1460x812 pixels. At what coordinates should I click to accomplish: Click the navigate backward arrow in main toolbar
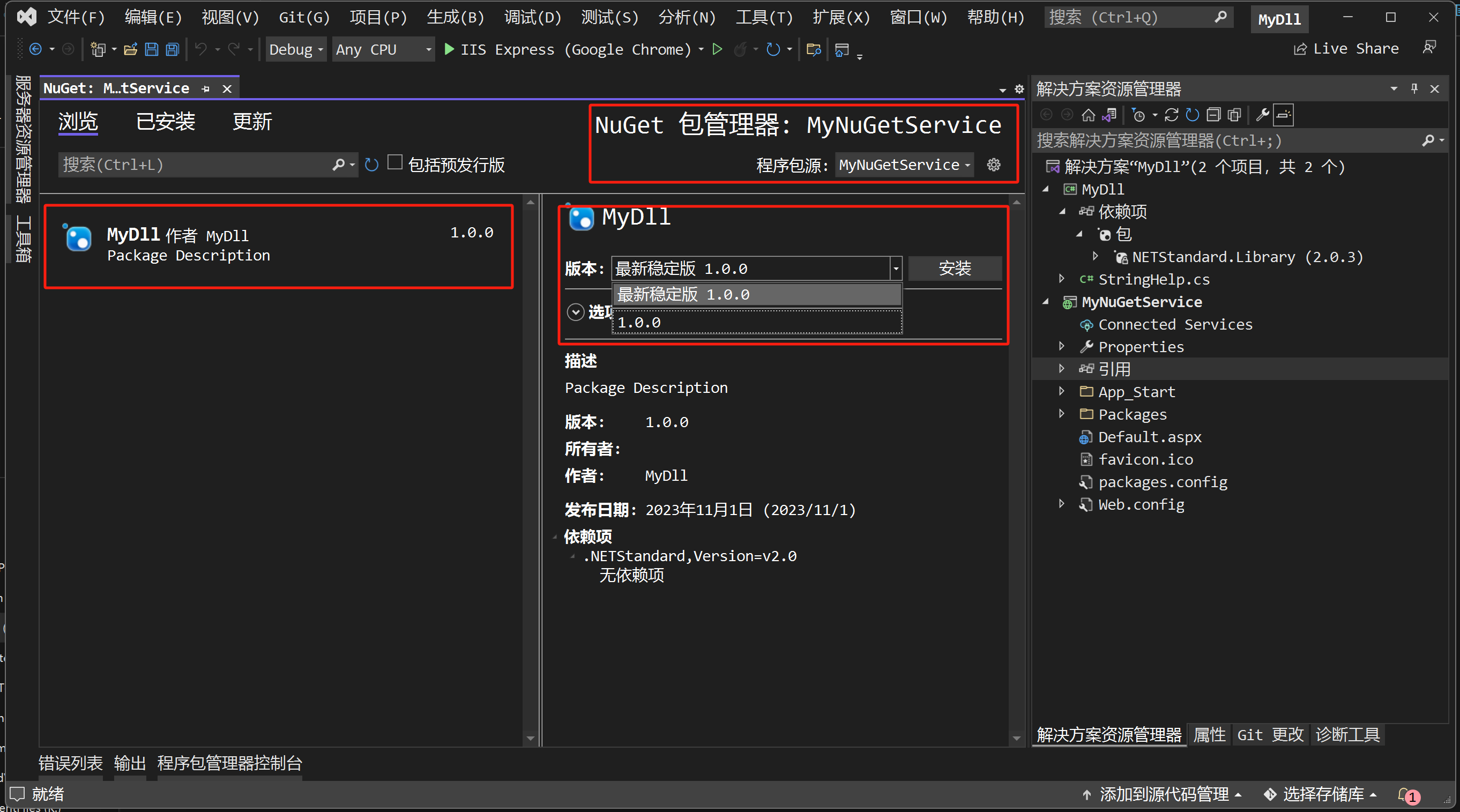(35, 49)
